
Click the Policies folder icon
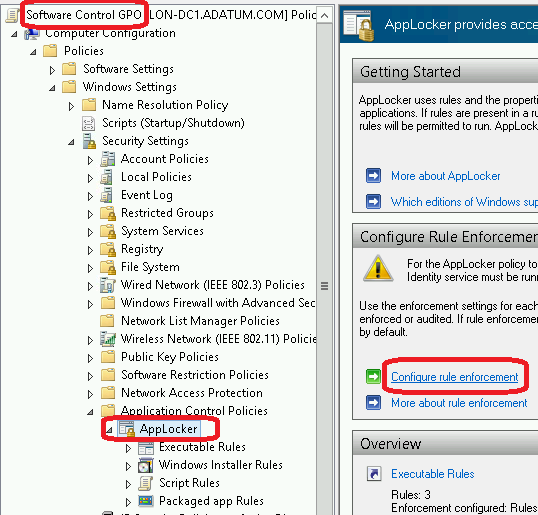point(50,51)
